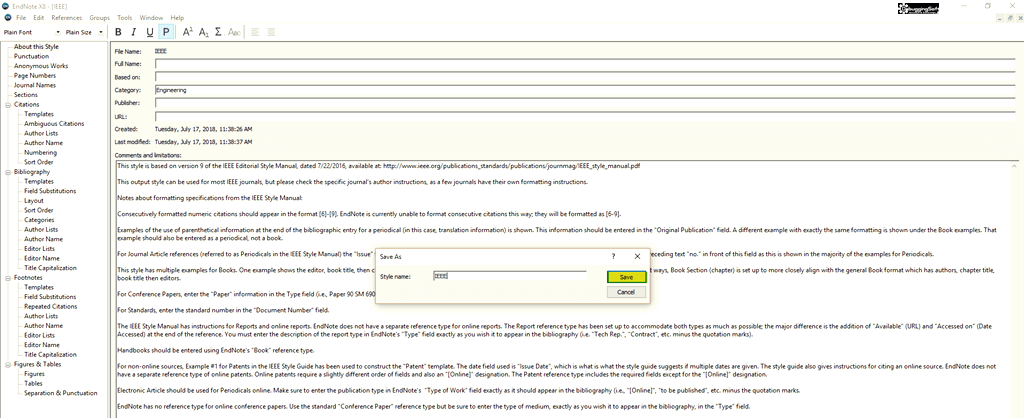Open the Window menu
The image size is (1024, 418).
click(x=152, y=18)
